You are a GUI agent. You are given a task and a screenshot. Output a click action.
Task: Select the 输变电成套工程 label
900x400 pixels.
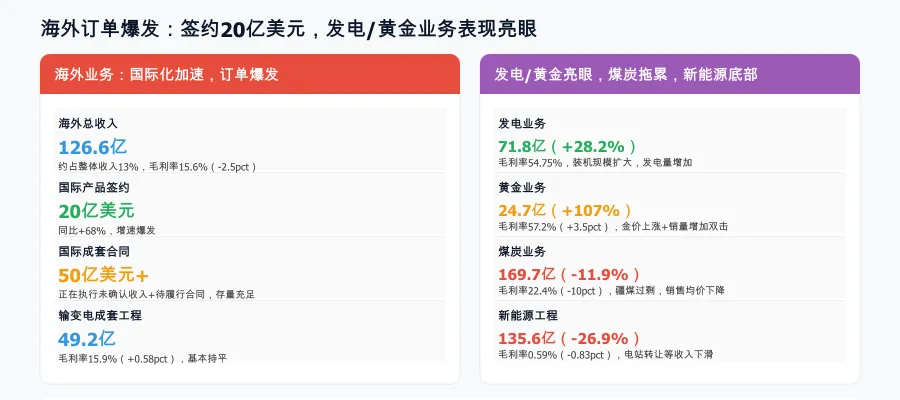tap(100, 315)
